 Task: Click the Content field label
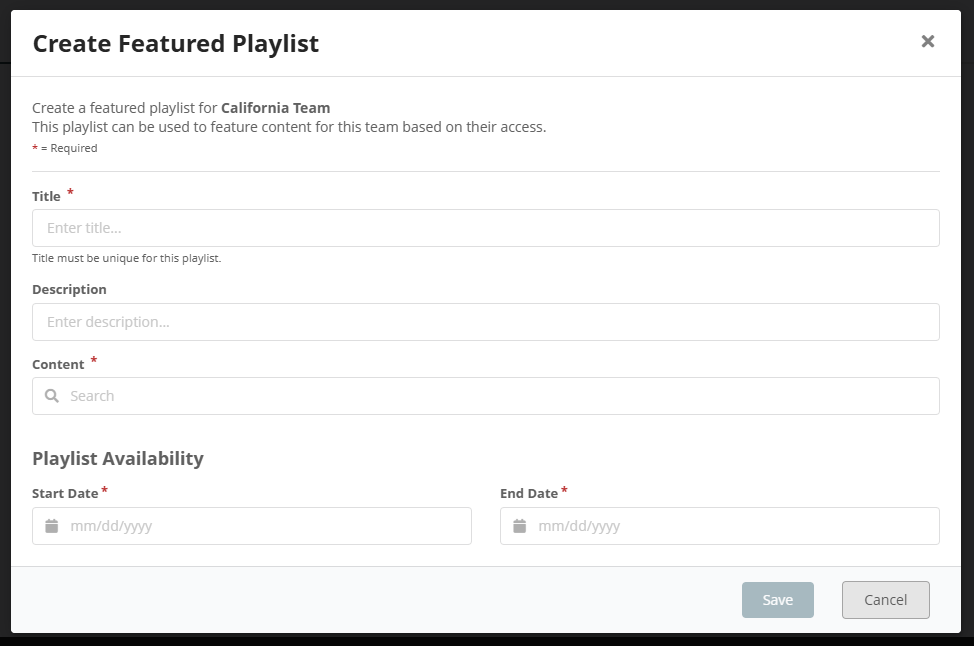point(58,364)
